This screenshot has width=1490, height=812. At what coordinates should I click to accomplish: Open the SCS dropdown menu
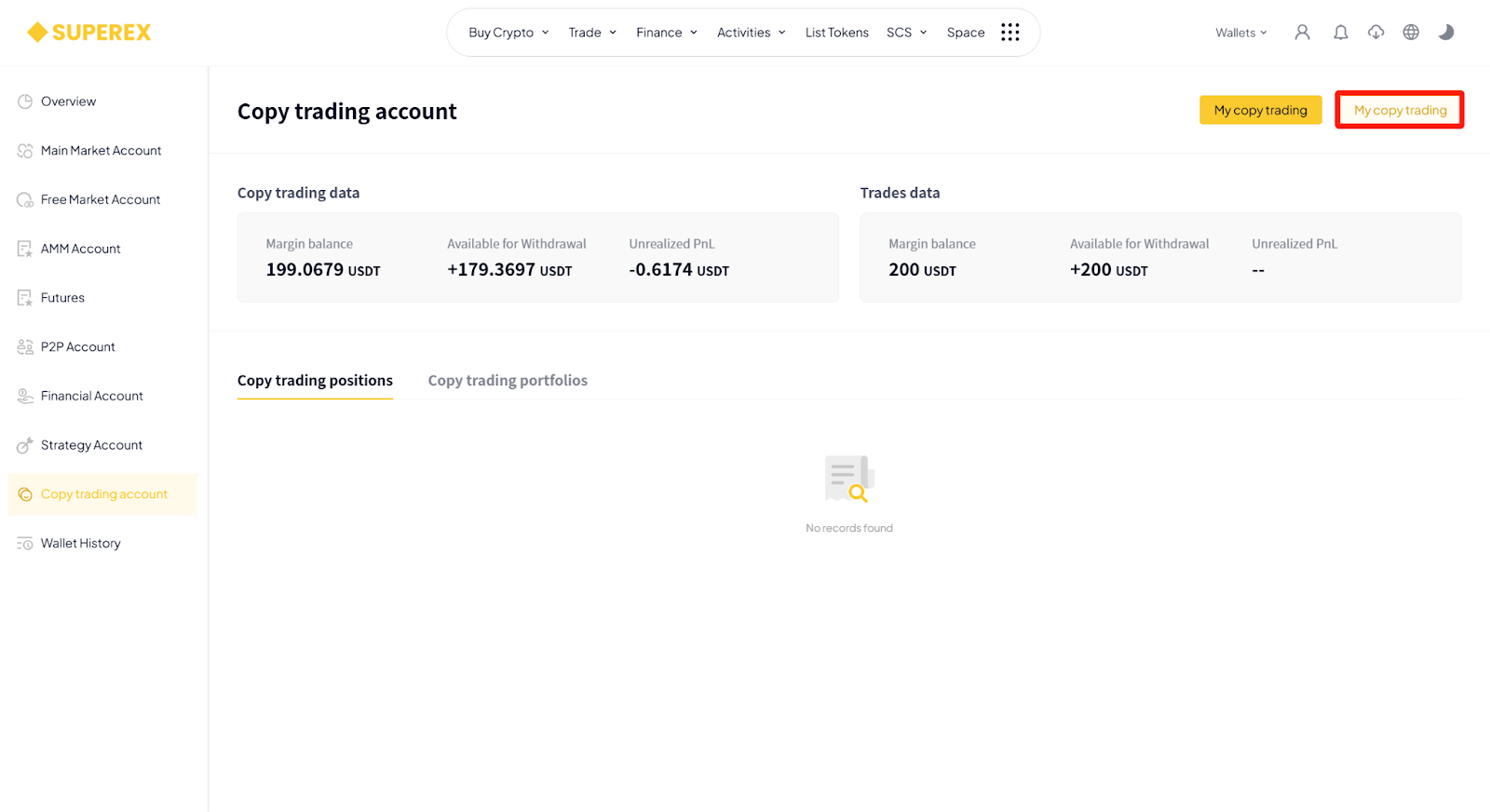(x=907, y=33)
